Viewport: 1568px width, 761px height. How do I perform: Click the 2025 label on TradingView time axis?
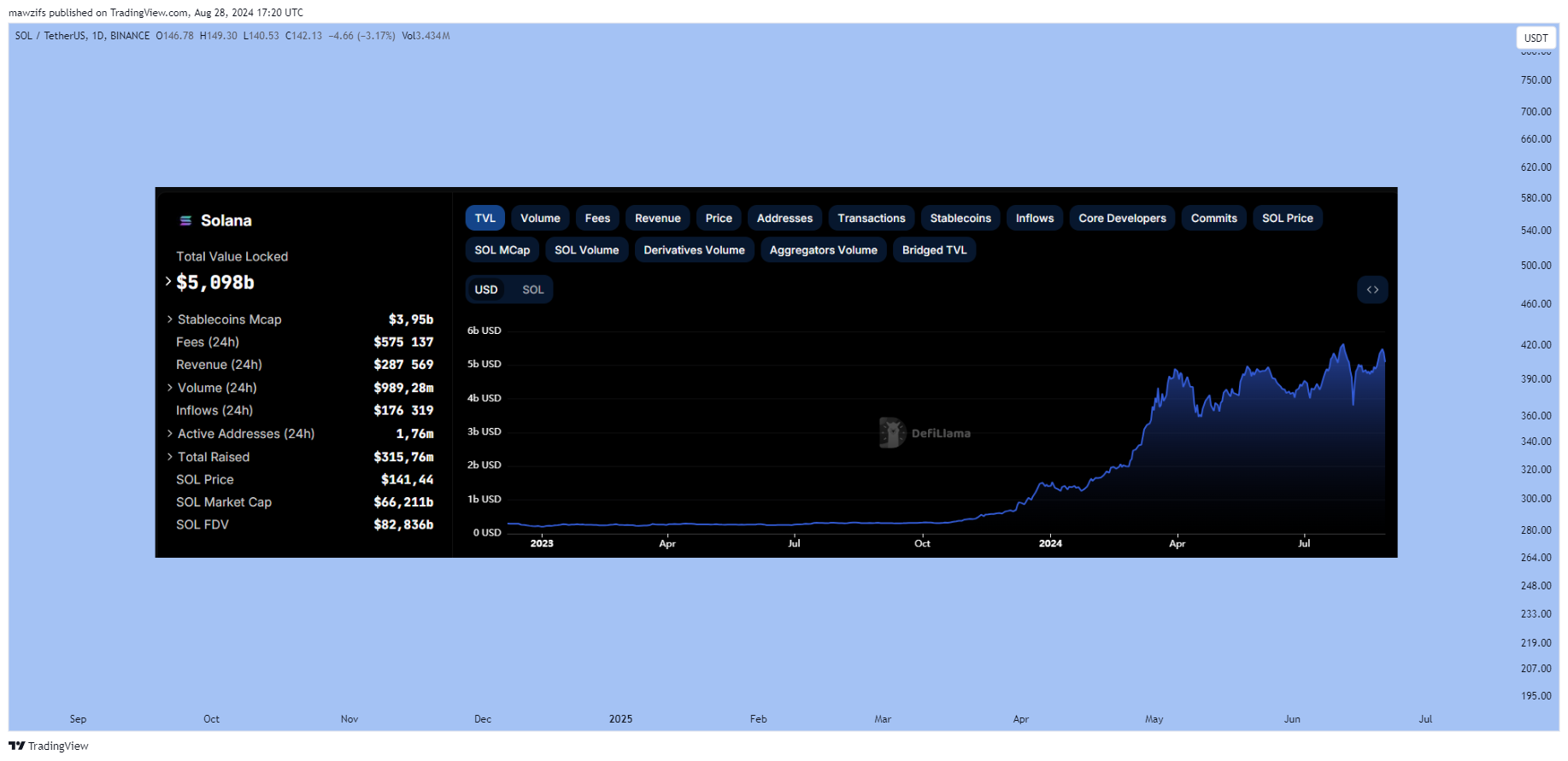620,718
